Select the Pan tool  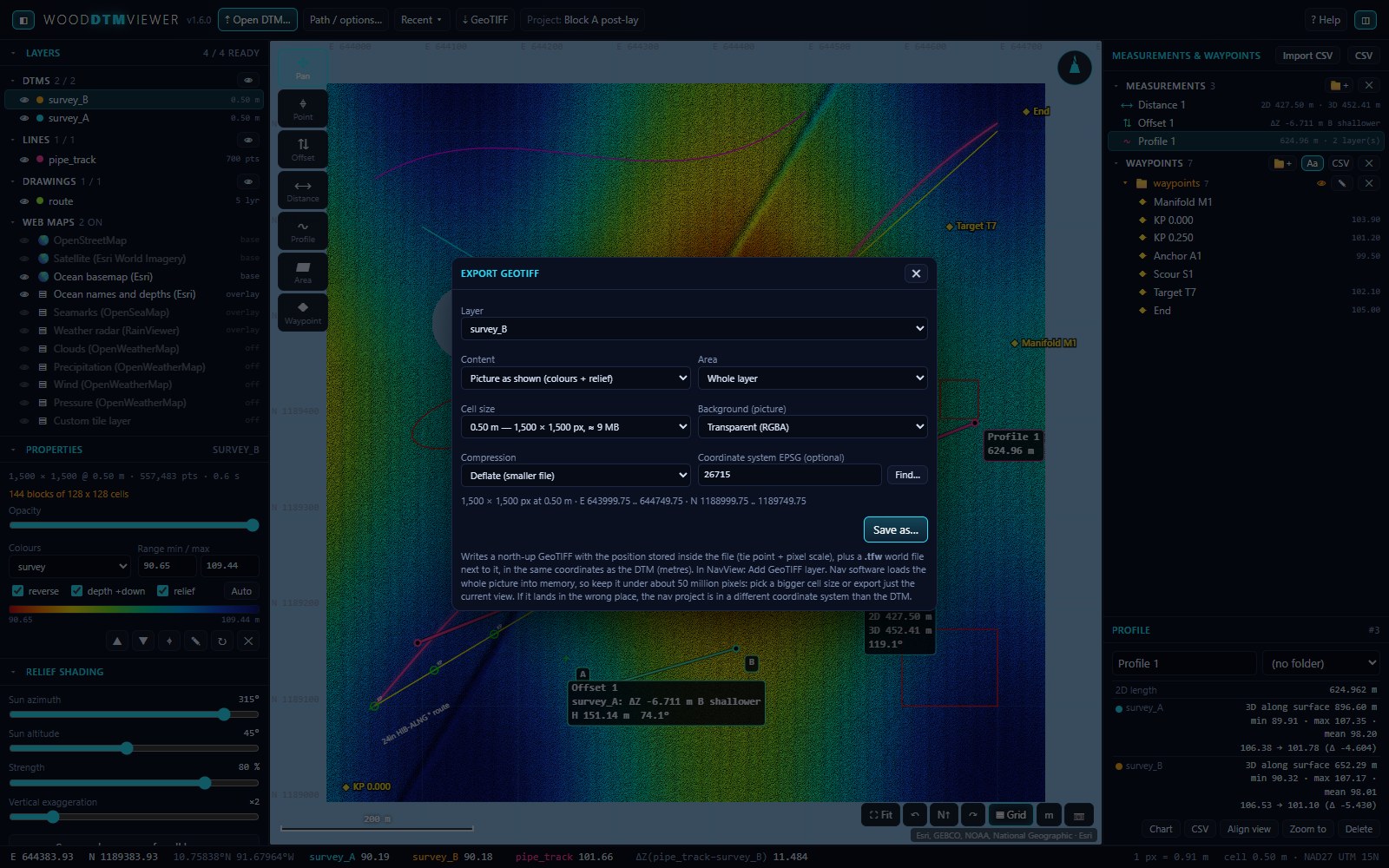point(303,66)
